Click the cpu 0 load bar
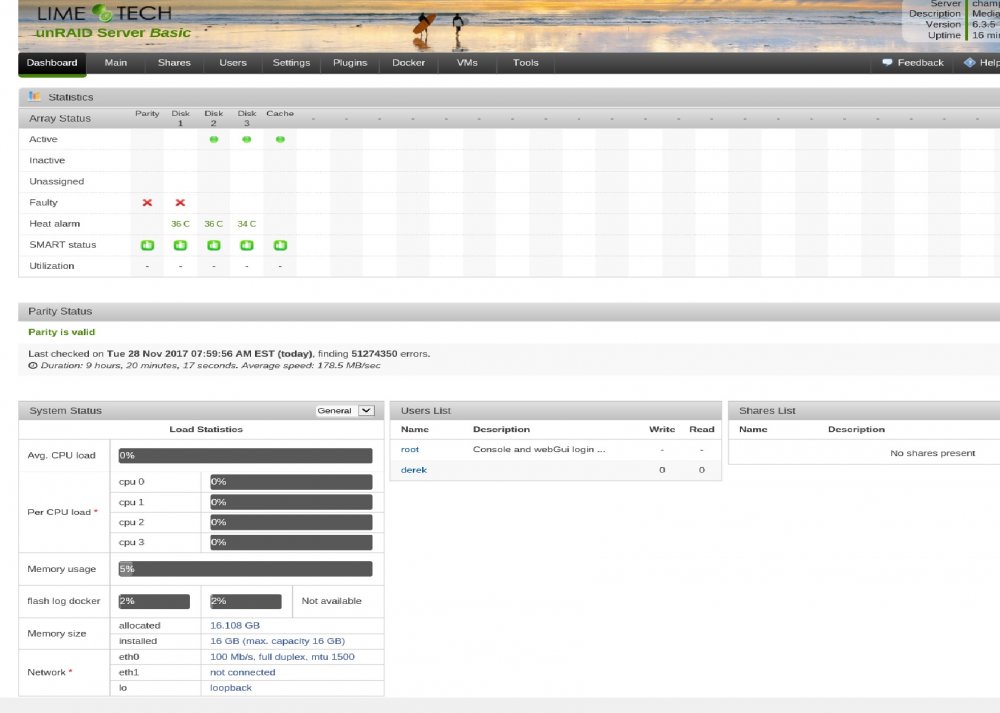 [291, 481]
